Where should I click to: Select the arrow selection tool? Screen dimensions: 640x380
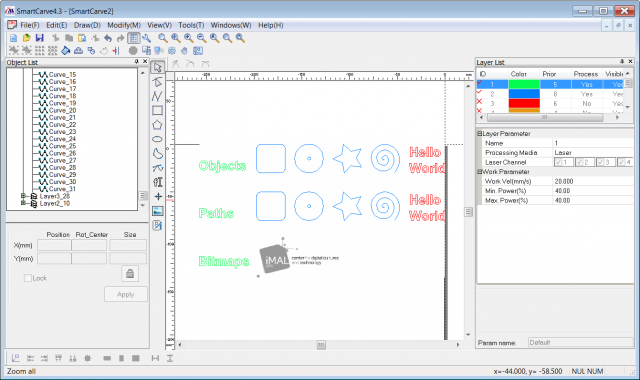tap(158, 67)
